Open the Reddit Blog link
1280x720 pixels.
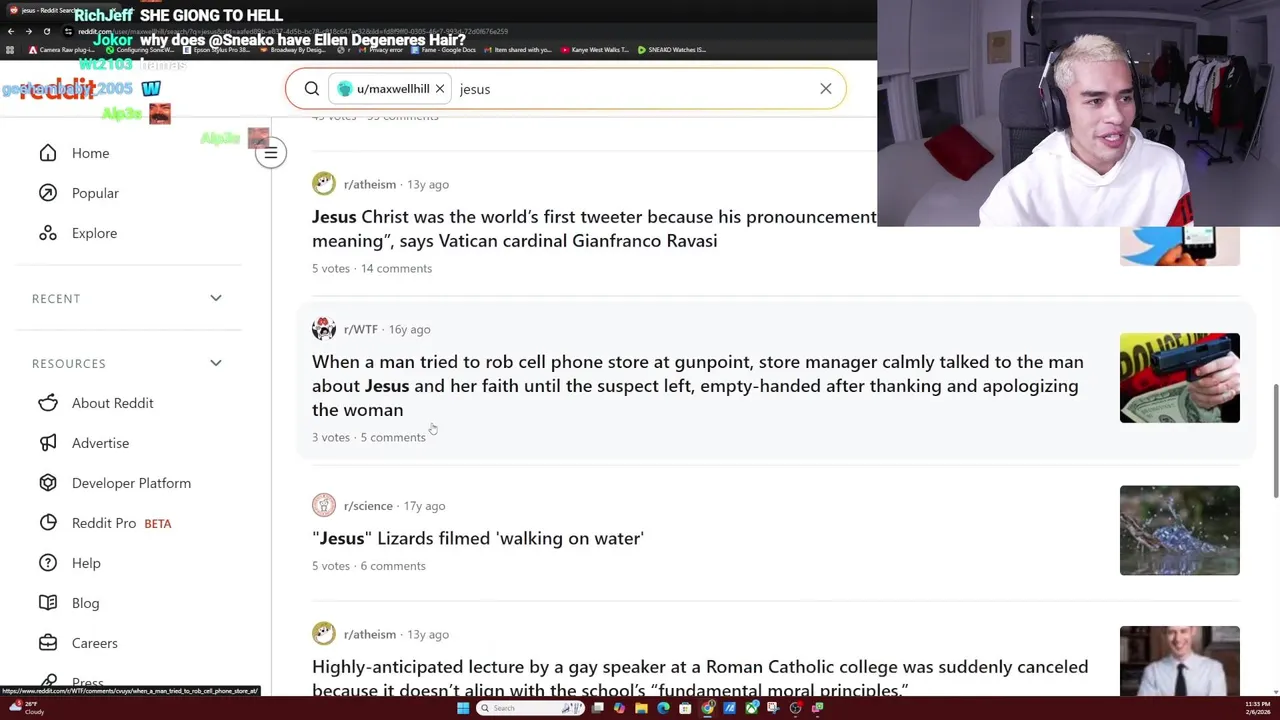click(85, 603)
